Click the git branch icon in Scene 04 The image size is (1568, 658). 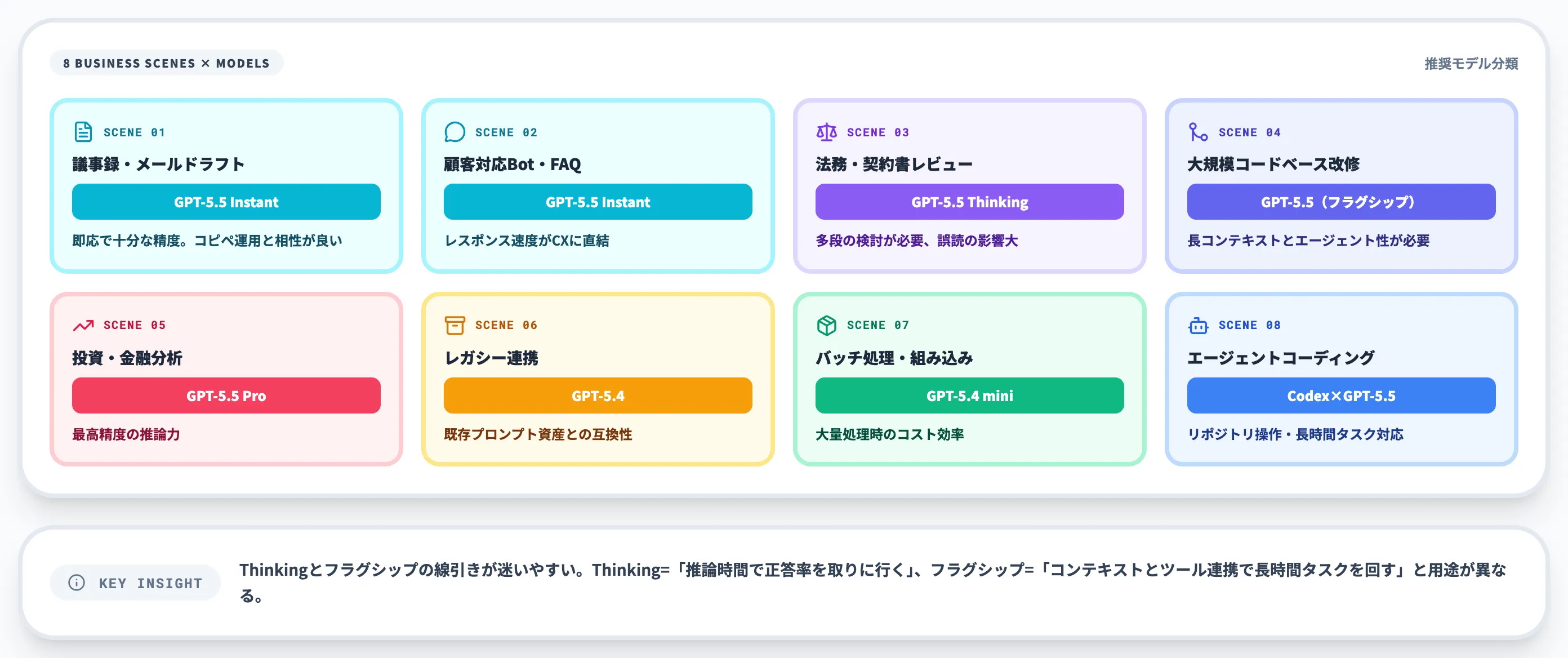[1198, 132]
